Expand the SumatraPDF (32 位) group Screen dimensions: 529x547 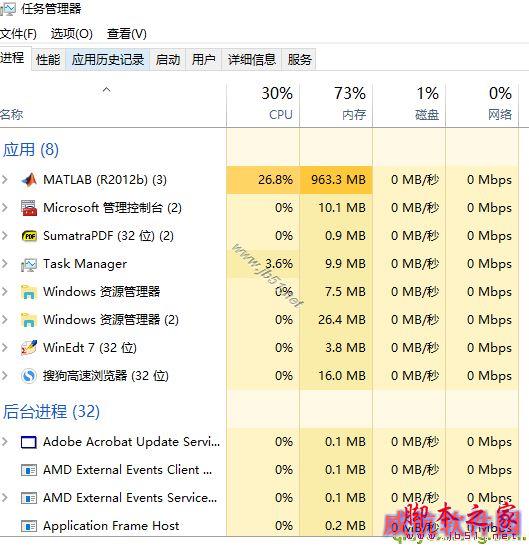(5, 236)
